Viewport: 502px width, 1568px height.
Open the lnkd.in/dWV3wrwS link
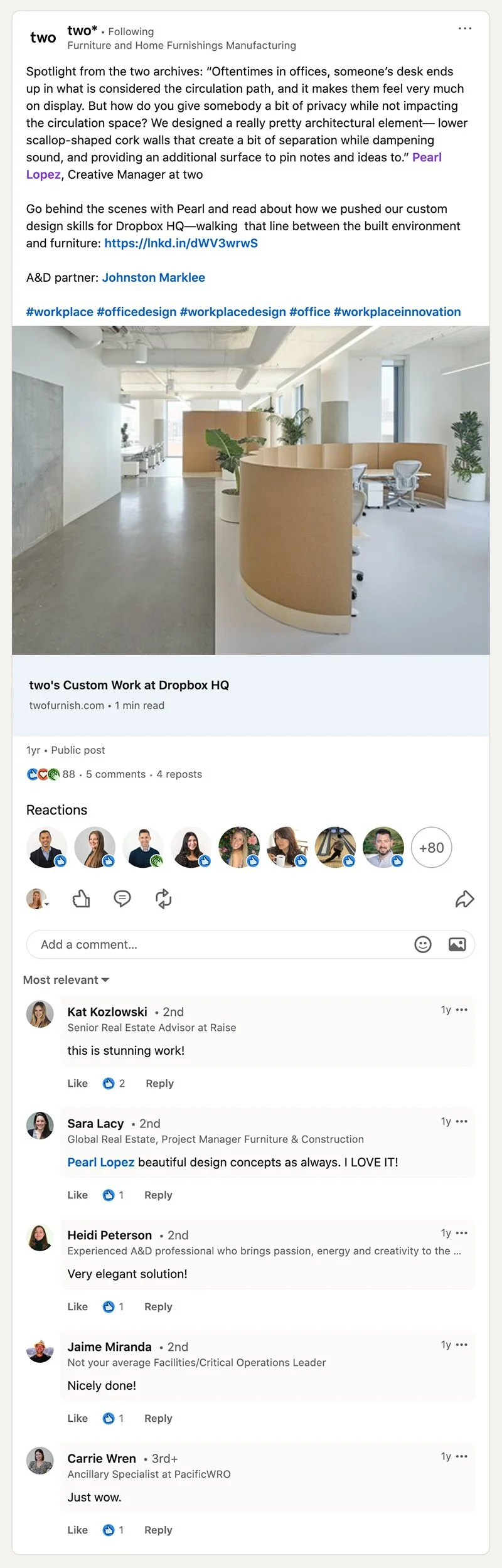181,243
